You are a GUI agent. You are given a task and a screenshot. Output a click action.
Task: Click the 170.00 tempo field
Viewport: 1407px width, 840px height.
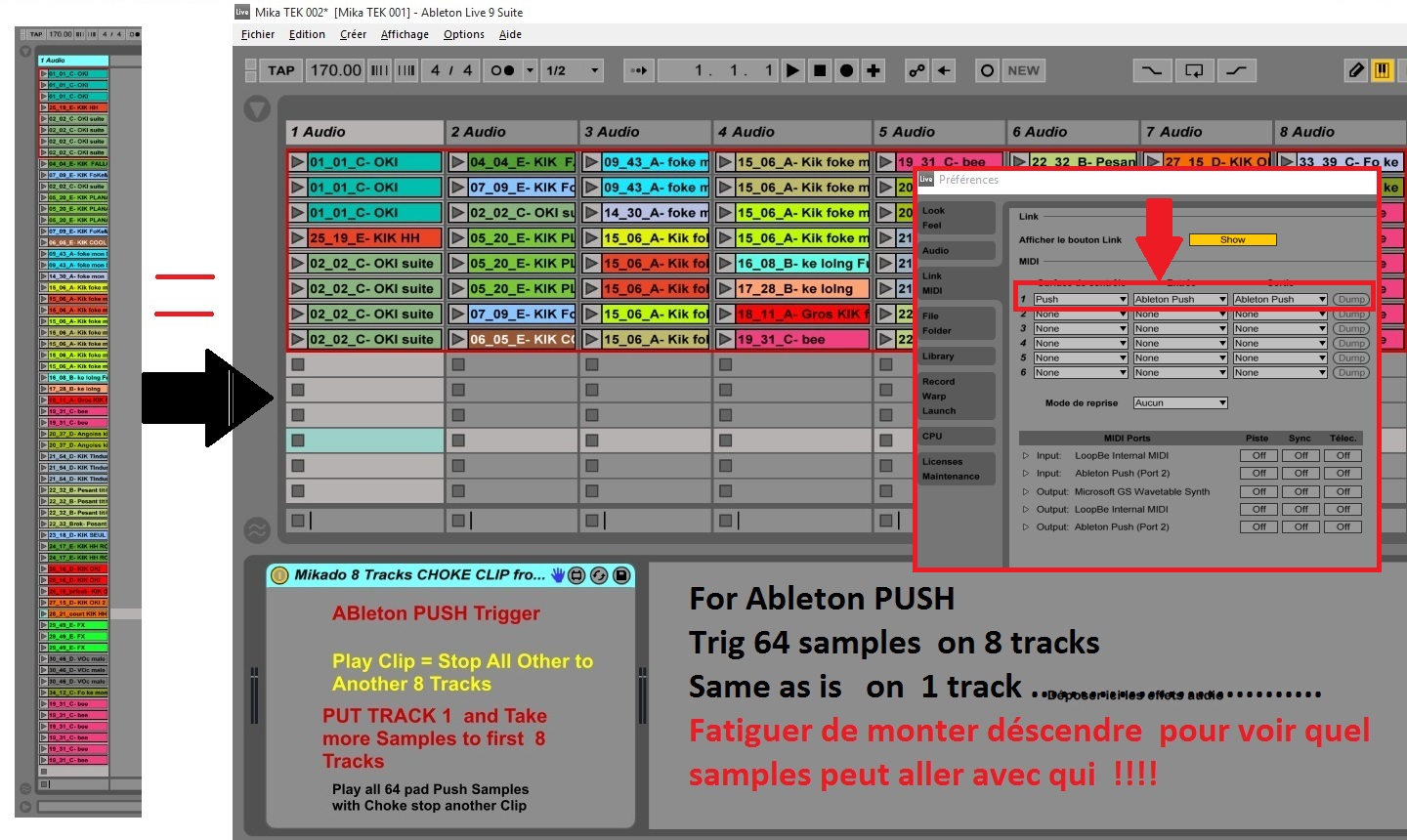pos(335,70)
